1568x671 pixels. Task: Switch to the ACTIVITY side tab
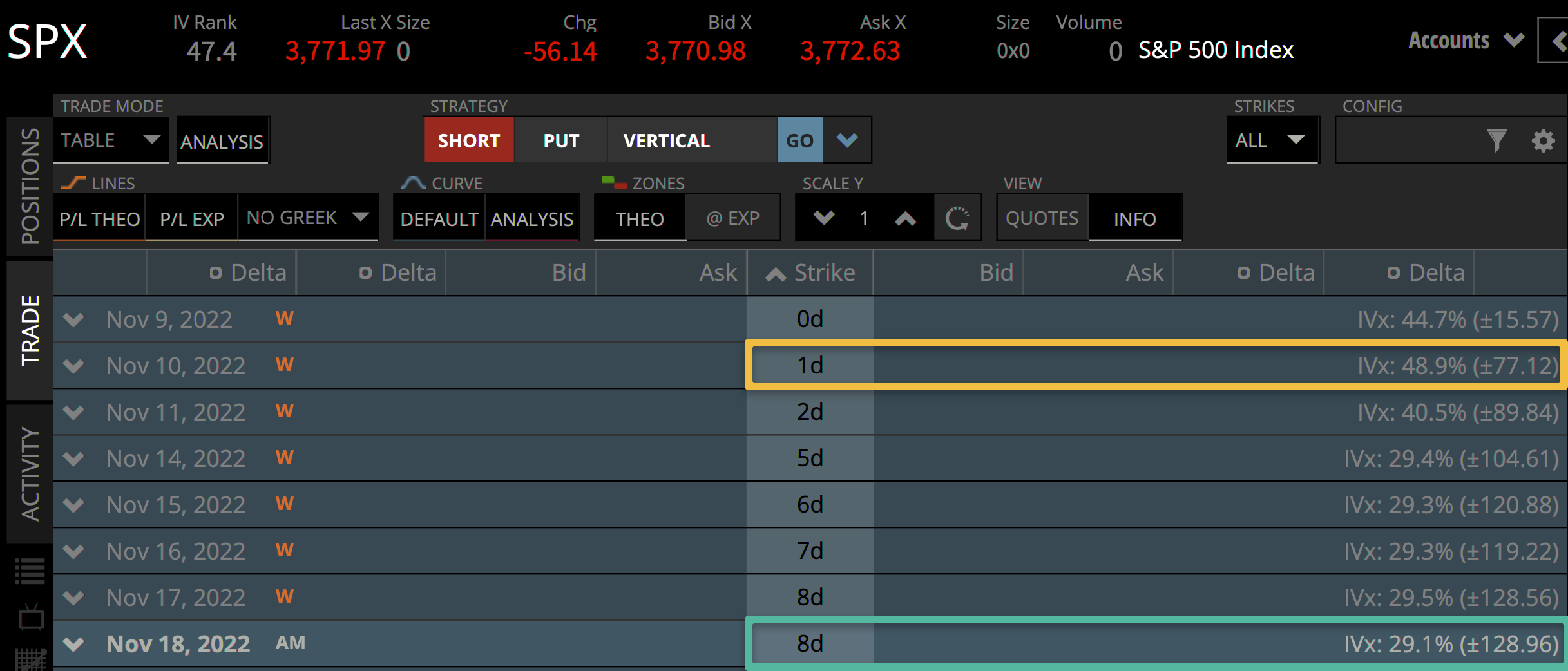click(x=30, y=473)
